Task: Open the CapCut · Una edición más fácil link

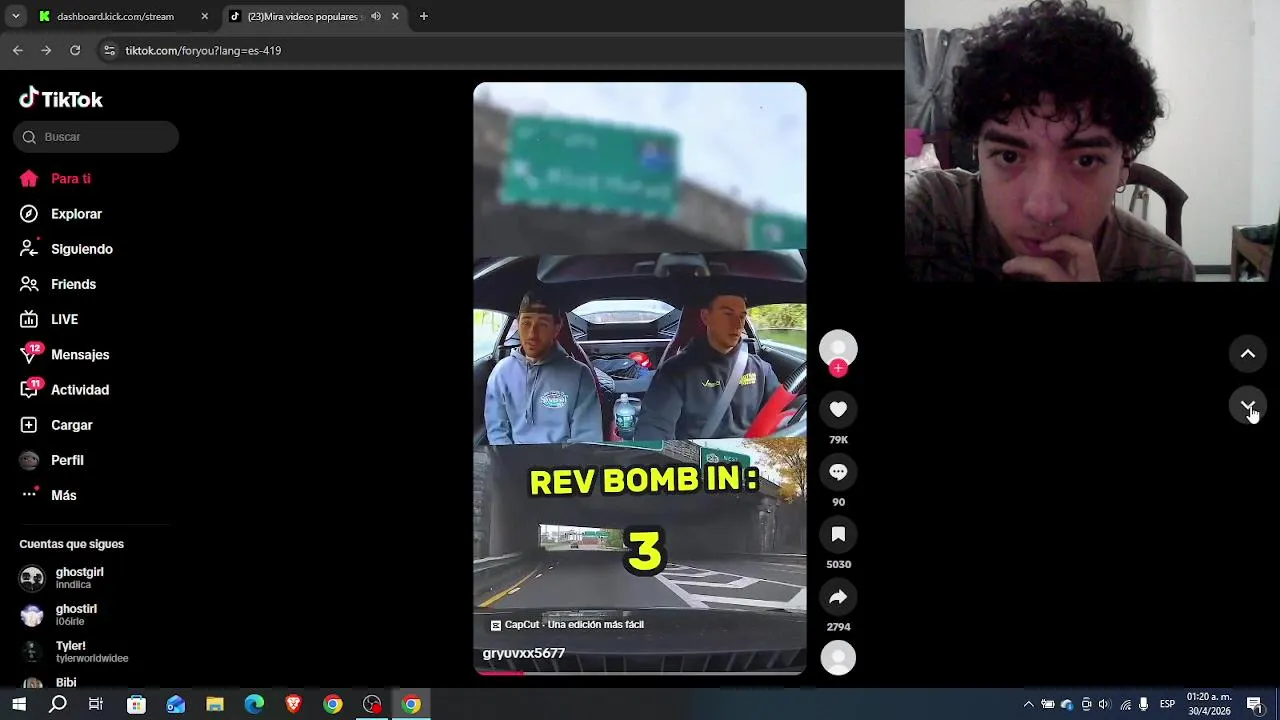Action: [567, 624]
